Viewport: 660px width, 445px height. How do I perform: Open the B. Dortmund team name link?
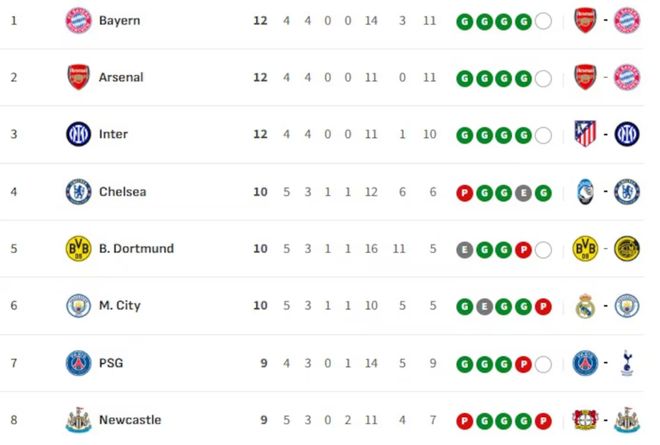point(136,248)
